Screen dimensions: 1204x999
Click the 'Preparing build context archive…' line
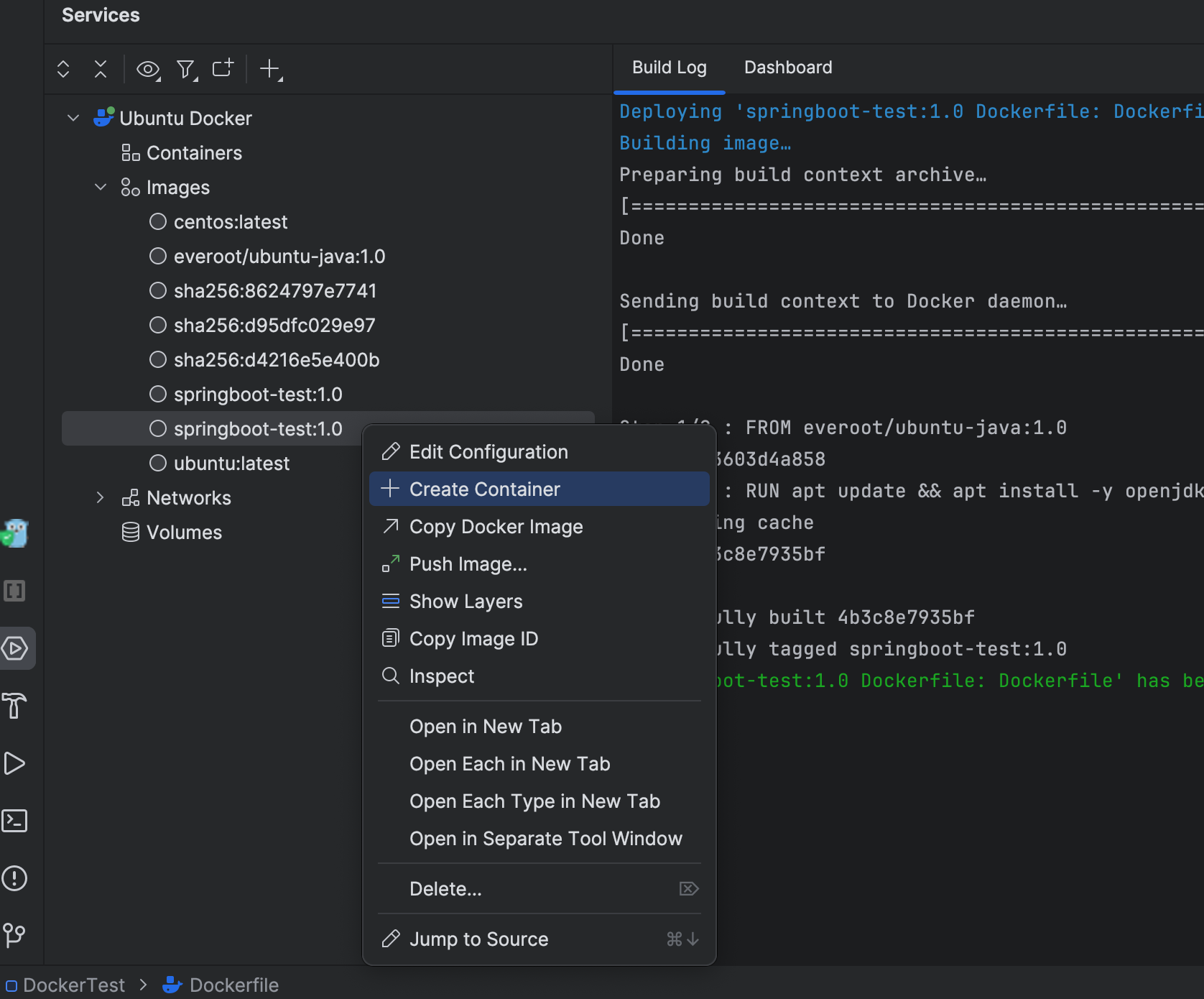click(x=803, y=175)
